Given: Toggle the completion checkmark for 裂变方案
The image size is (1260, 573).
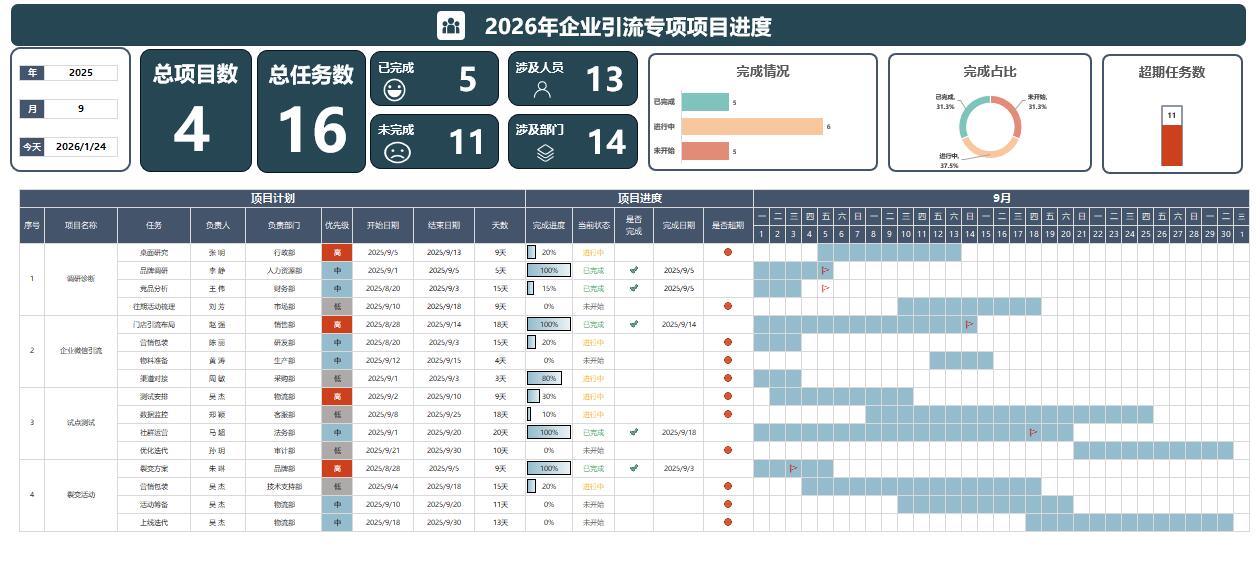Looking at the screenshot, I should (x=633, y=468).
